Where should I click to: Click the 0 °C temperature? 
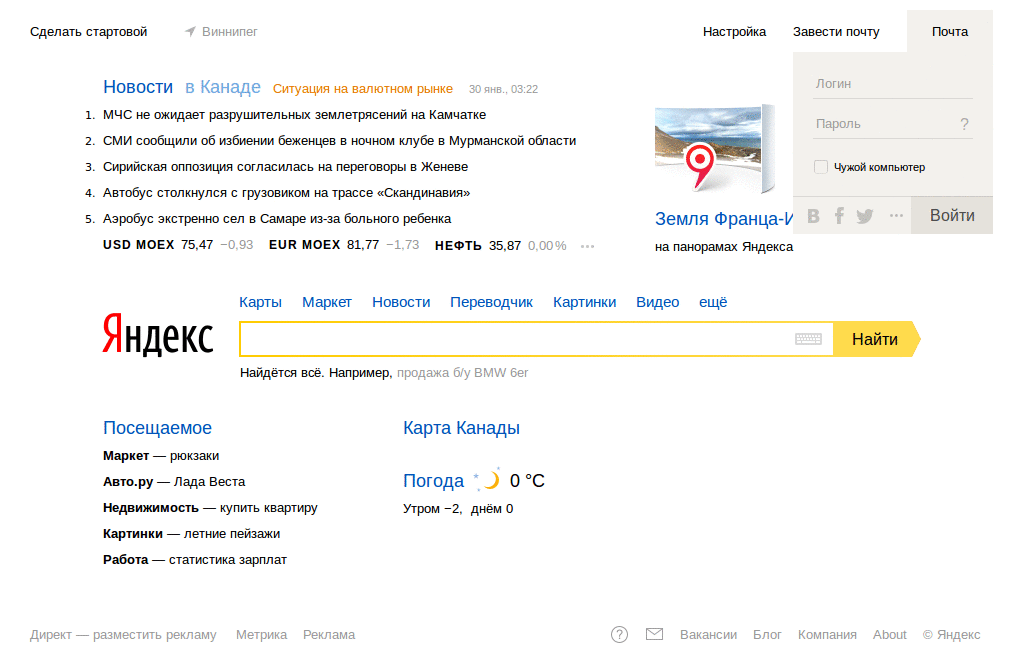coord(527,481)
